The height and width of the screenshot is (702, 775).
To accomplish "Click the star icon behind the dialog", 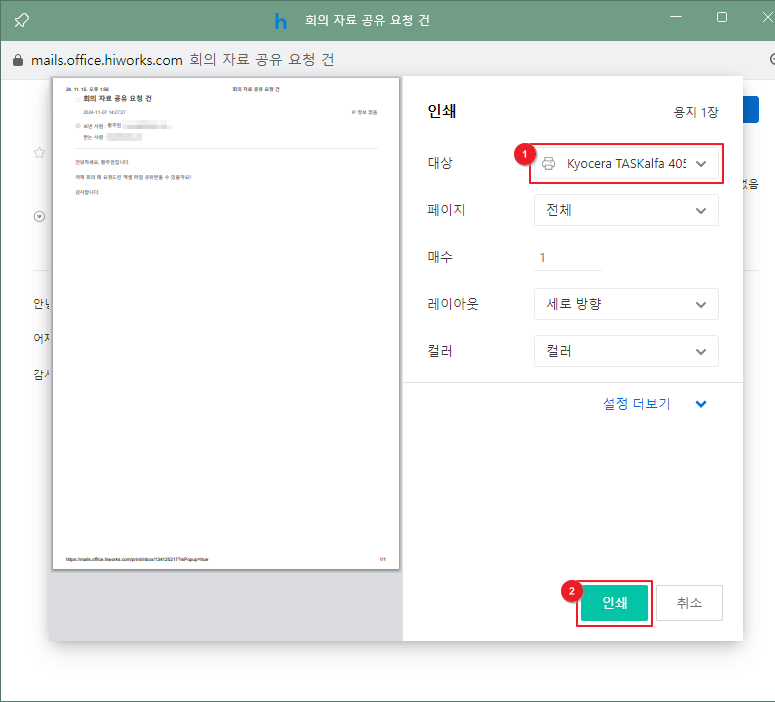I will click(40, 153).
